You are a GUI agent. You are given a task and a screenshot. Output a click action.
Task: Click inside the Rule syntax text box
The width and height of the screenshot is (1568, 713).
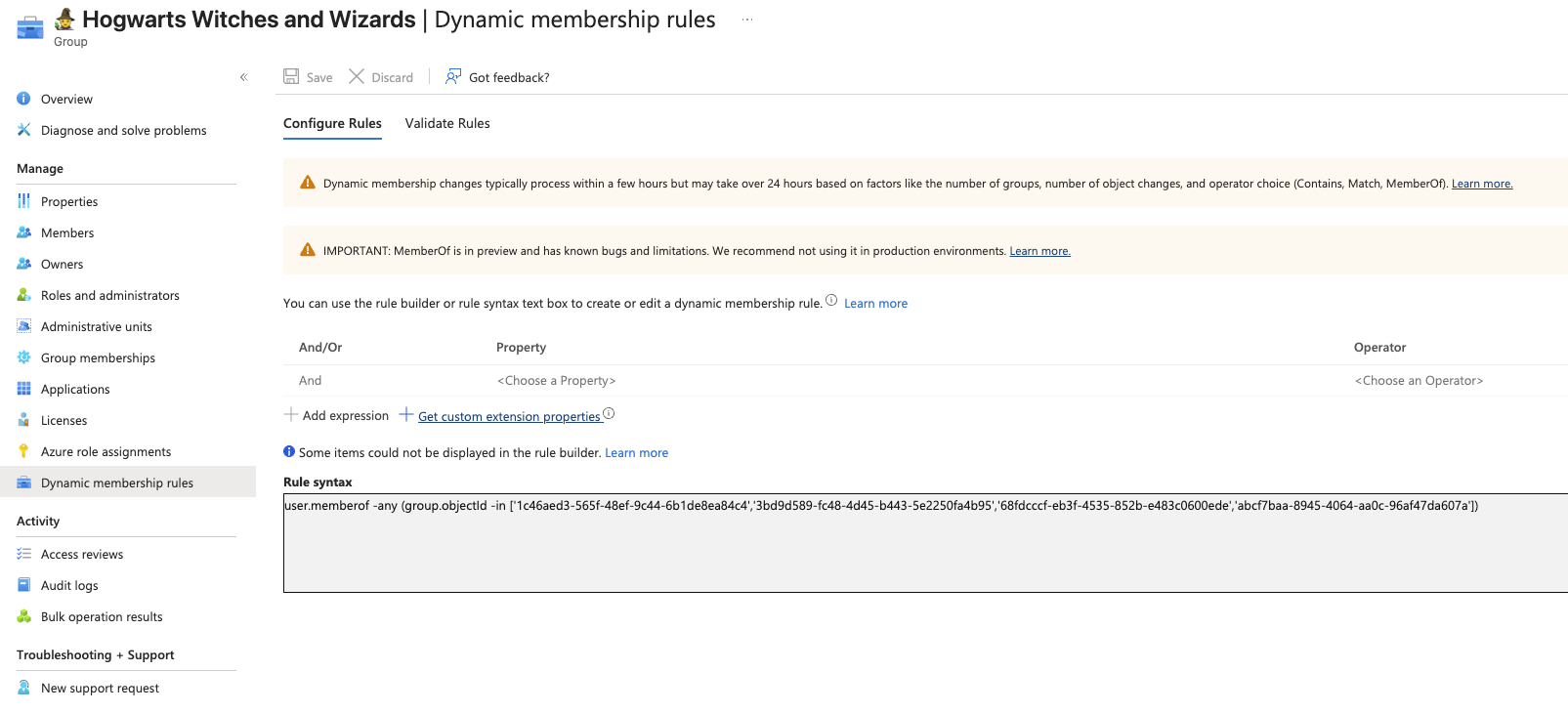[x=925, y=543]
